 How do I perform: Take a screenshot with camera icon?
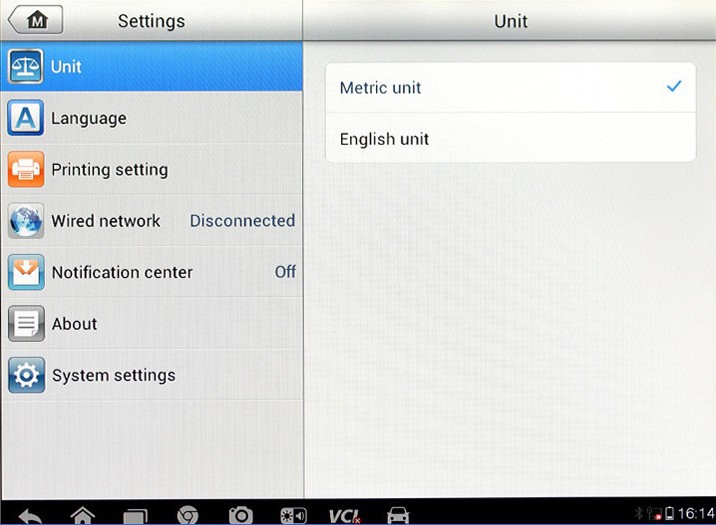pos(240,515)
